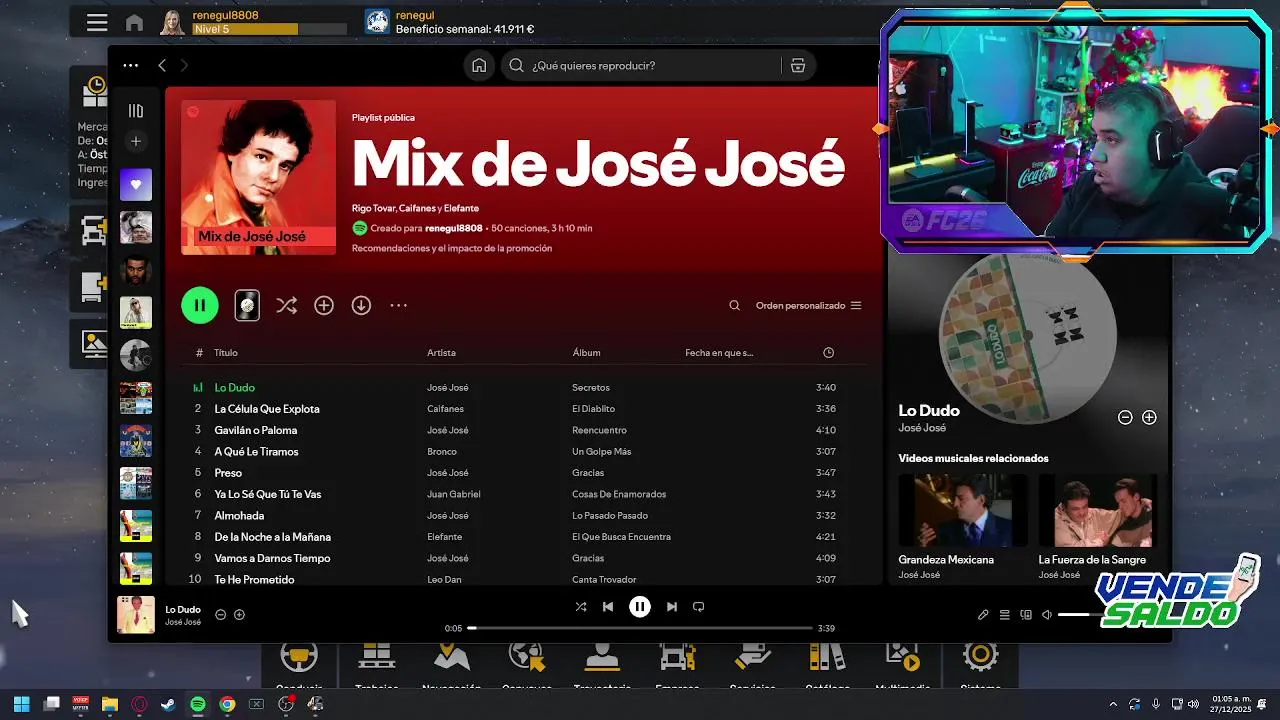Screen dimensions: 1280x720
Task: Search within playlist magnifier icon
Action: point(735,305)
